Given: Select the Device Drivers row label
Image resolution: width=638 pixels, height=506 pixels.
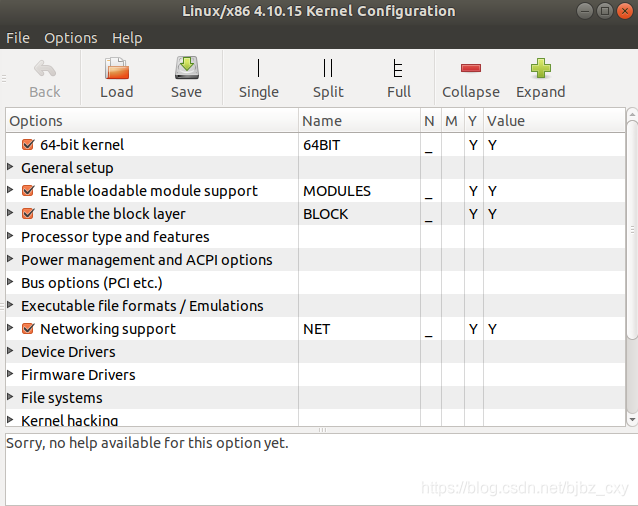Looking at the screenshot, I should point(68,352).
